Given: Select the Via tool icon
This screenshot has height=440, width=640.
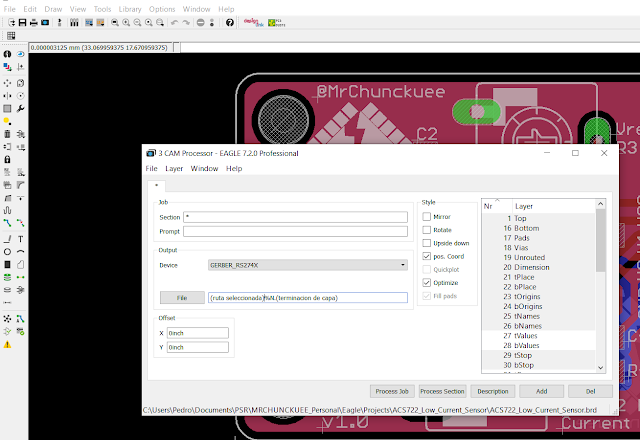Looking at the screenshot, I should [x=7, y=277].
